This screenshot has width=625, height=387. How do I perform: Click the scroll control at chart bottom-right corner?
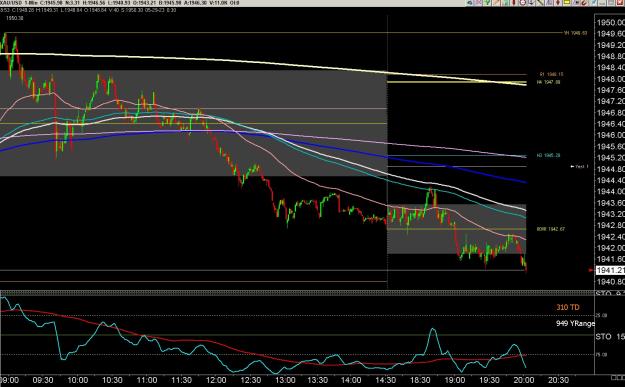tap(618, 377)
